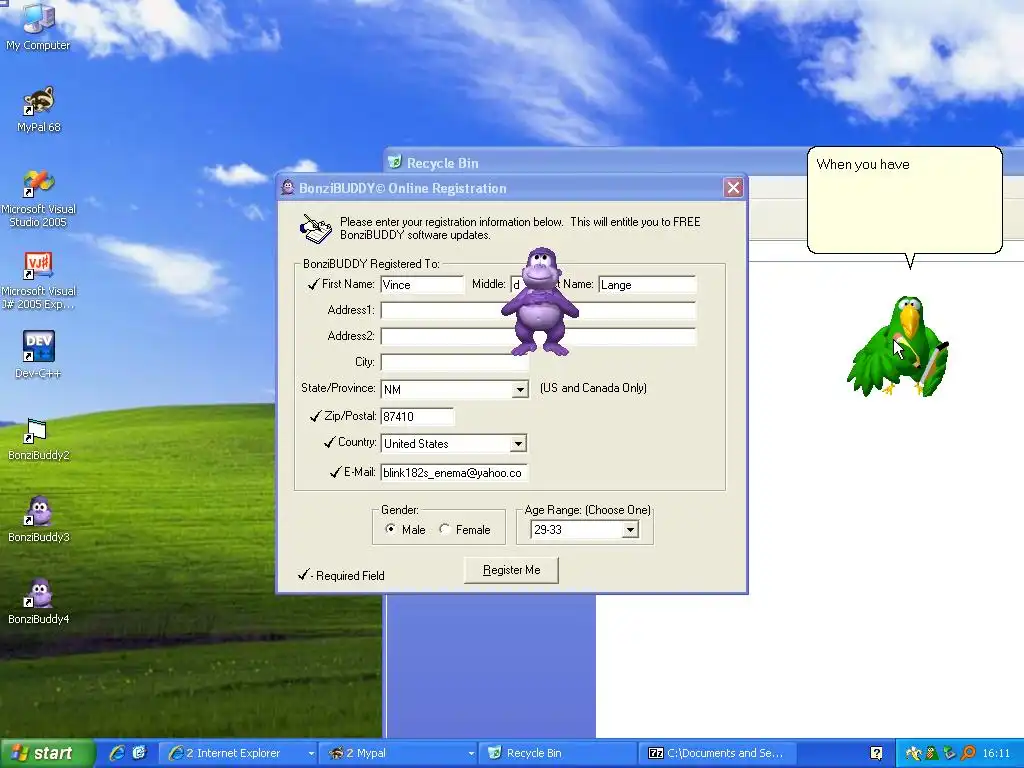
Task: Launch Dev-C++ desktop shortcut
Action: pyautogui.click(x=39, y=354)
